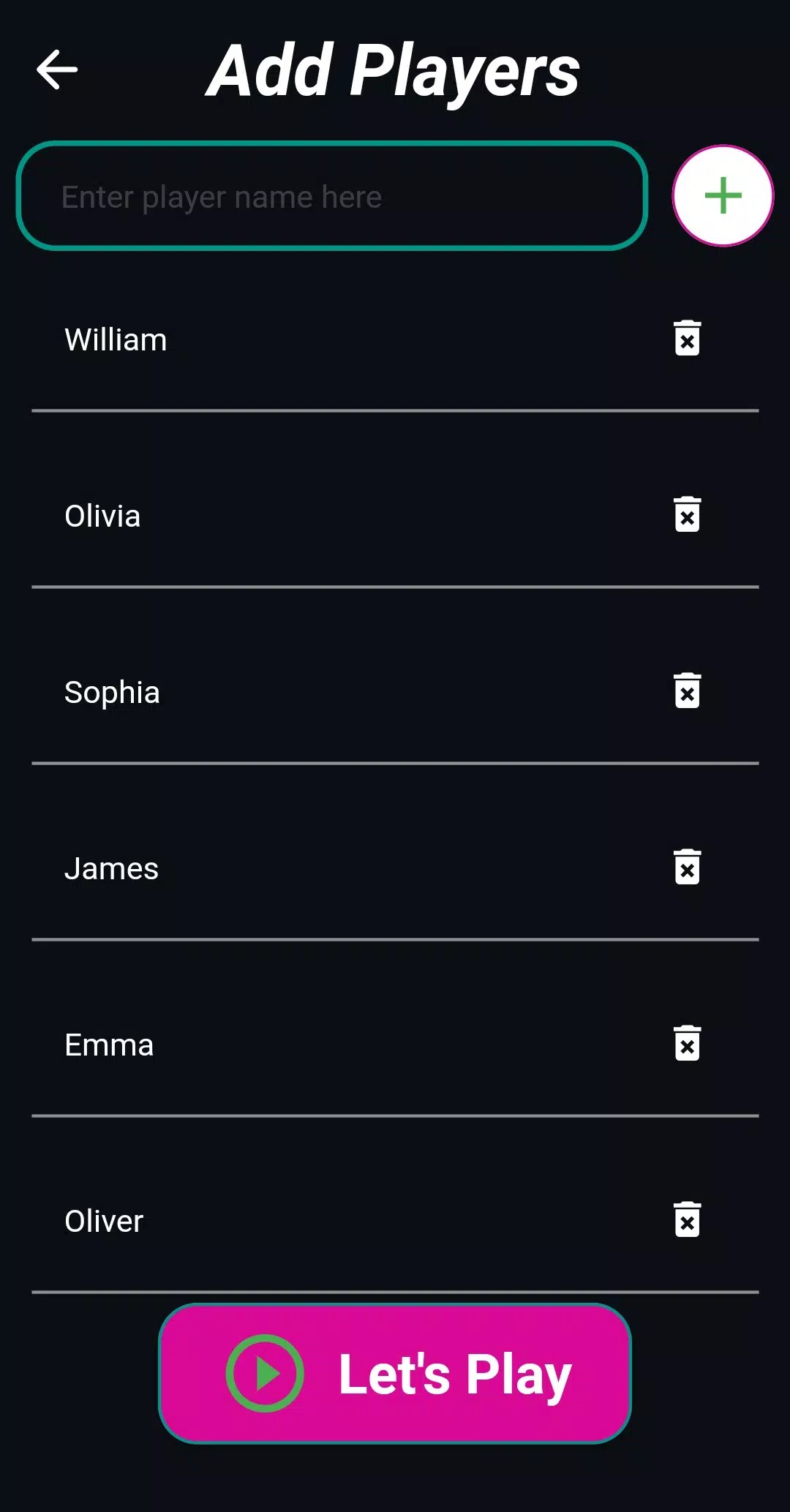Remove Oliver using the trash icon
The height and width of the screenshot is (1512, 790).
pos(687,1220)
